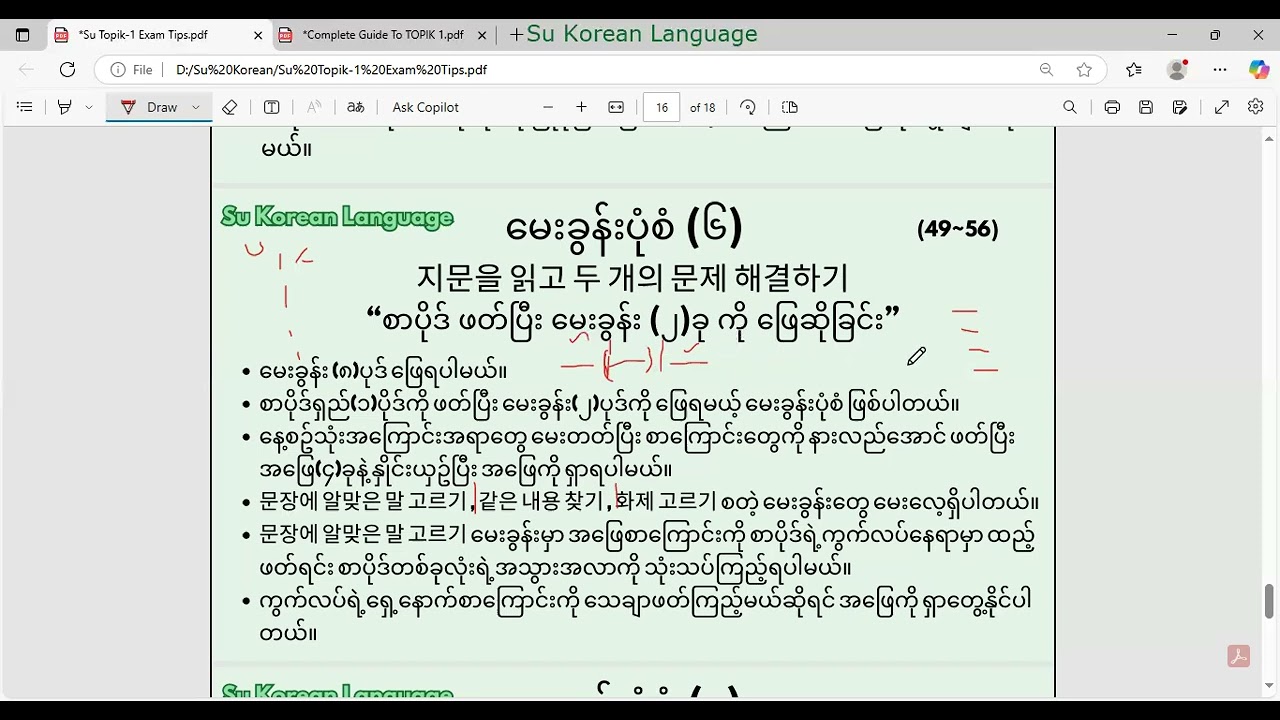
Task: Click the (49~56) question range text
Action: tap(957, 229)
